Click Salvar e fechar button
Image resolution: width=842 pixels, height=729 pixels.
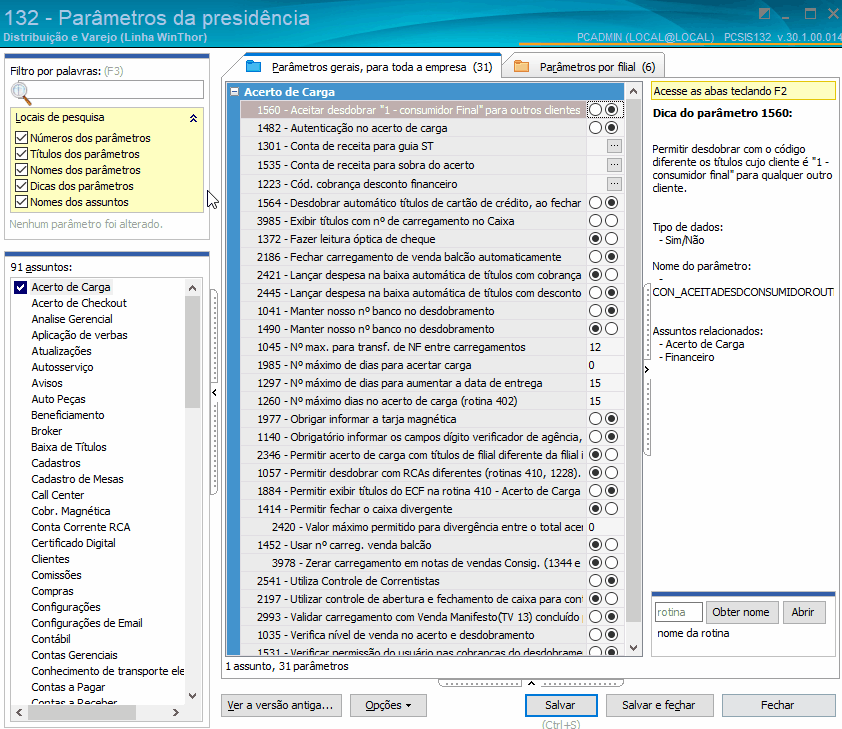(659, 705)
